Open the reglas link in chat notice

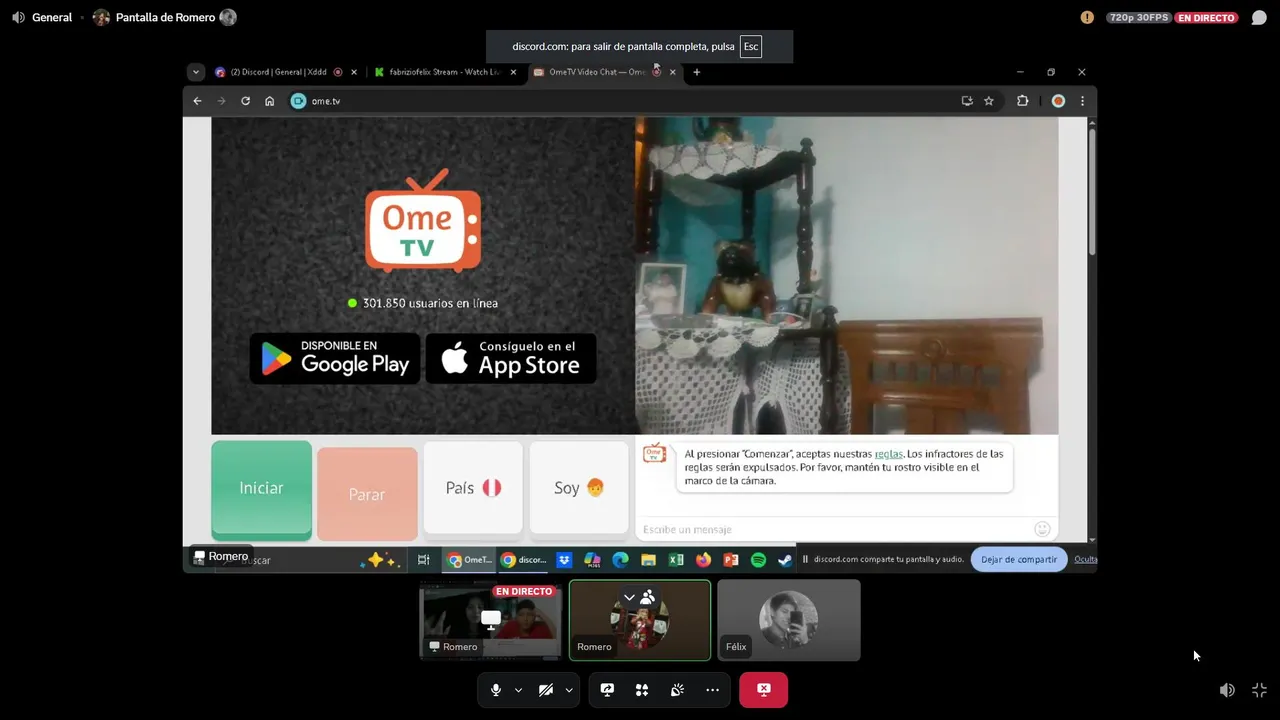[888, 454]
